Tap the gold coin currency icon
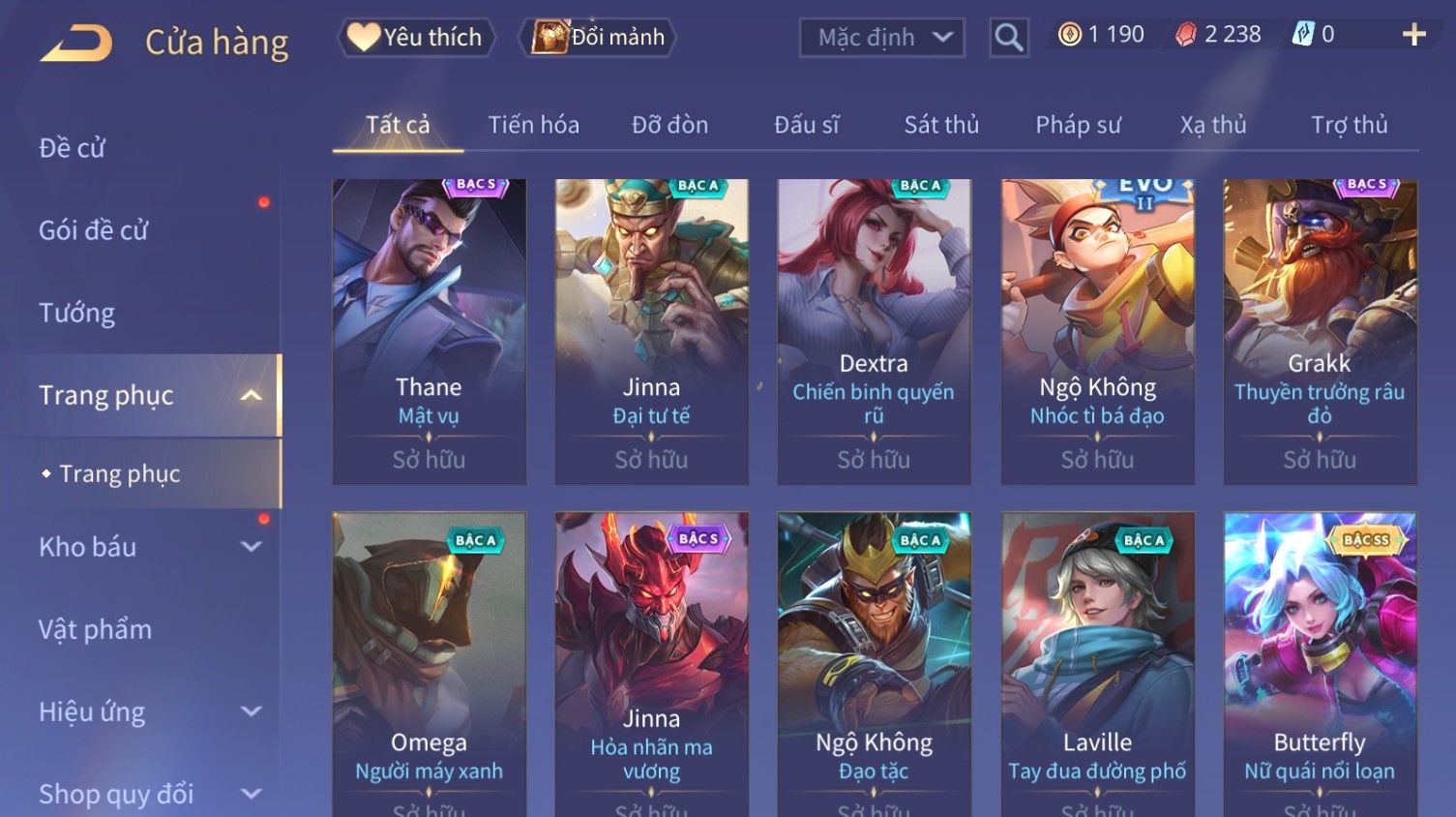 (1069, 35)
